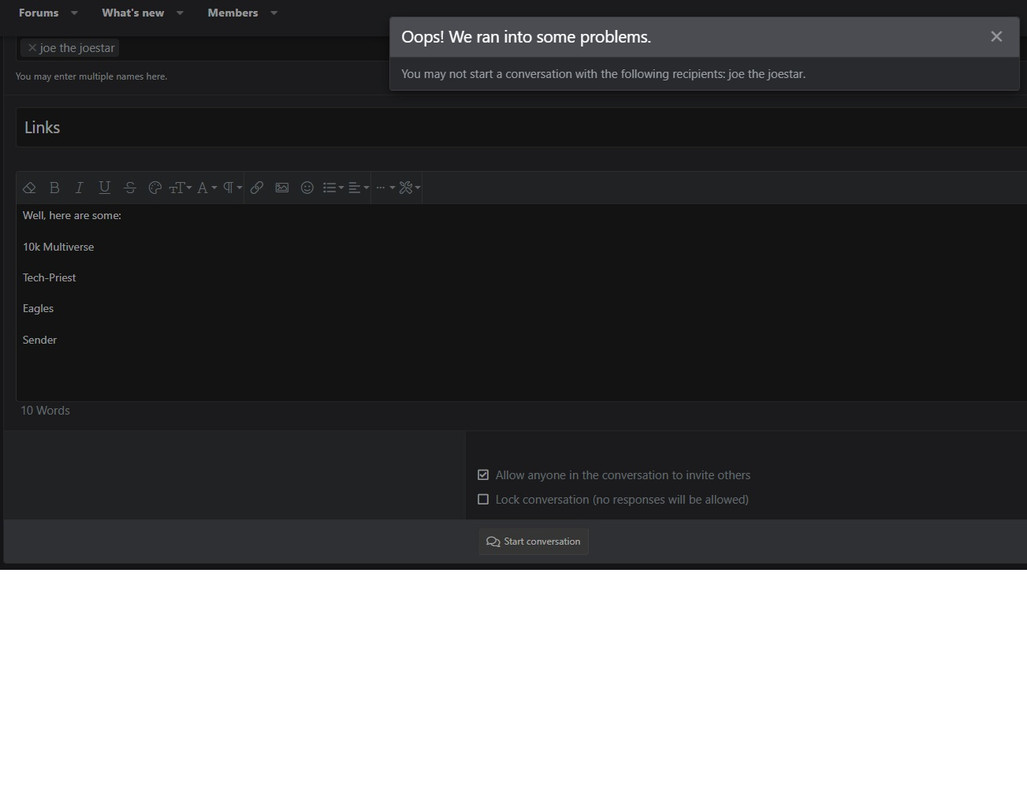Image resolution: width=1027 pixels, height=800 pixels.
Task: Toggle Italic formatting in editor
Action: tap(79, 188)
